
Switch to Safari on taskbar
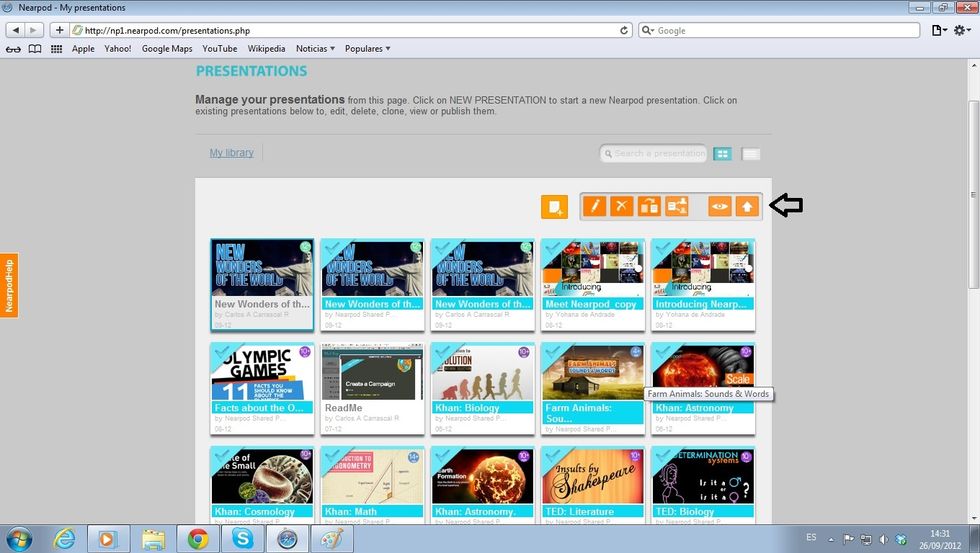click(x=288, y=538)
